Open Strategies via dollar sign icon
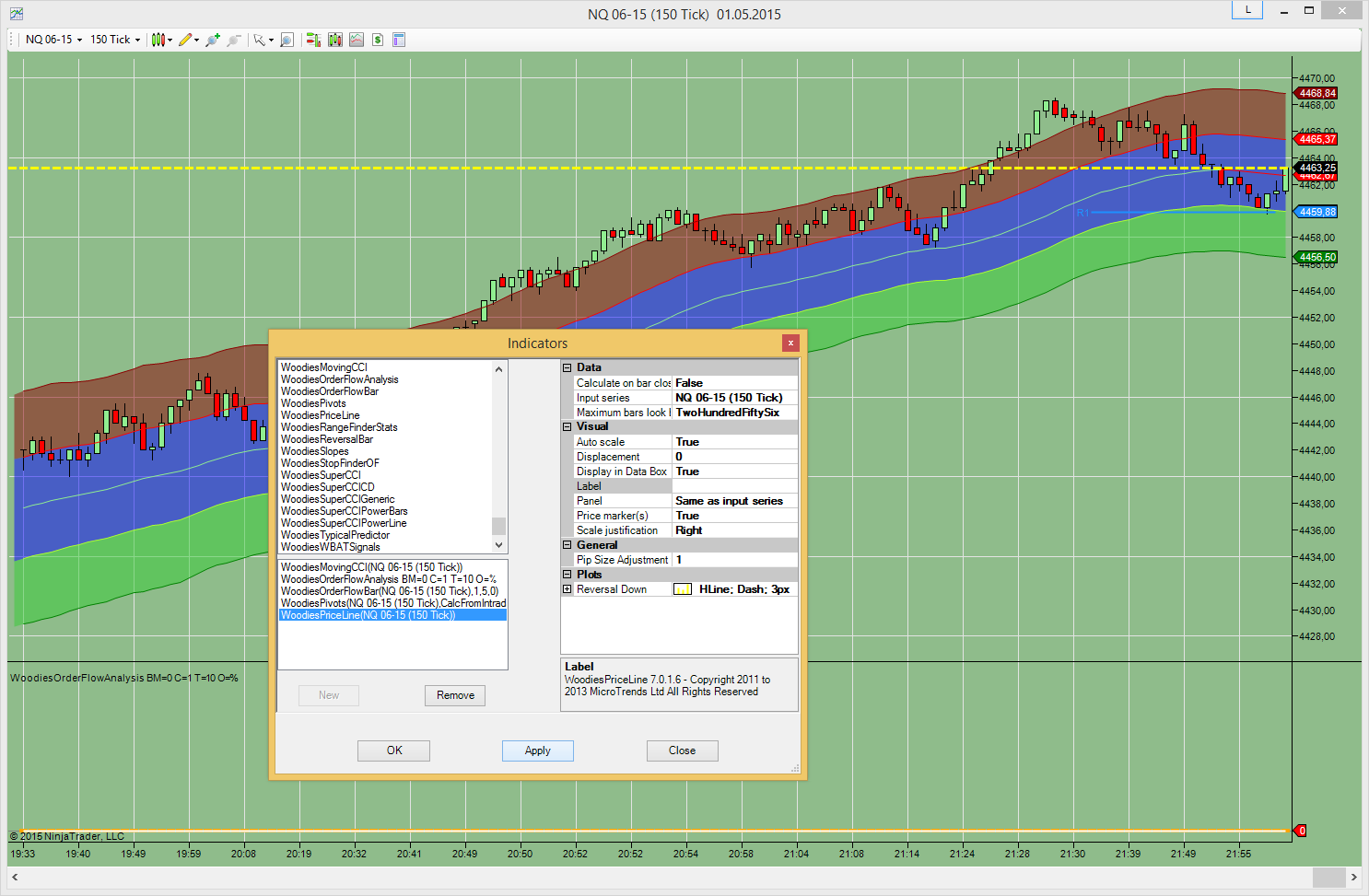 coord(378,40)
